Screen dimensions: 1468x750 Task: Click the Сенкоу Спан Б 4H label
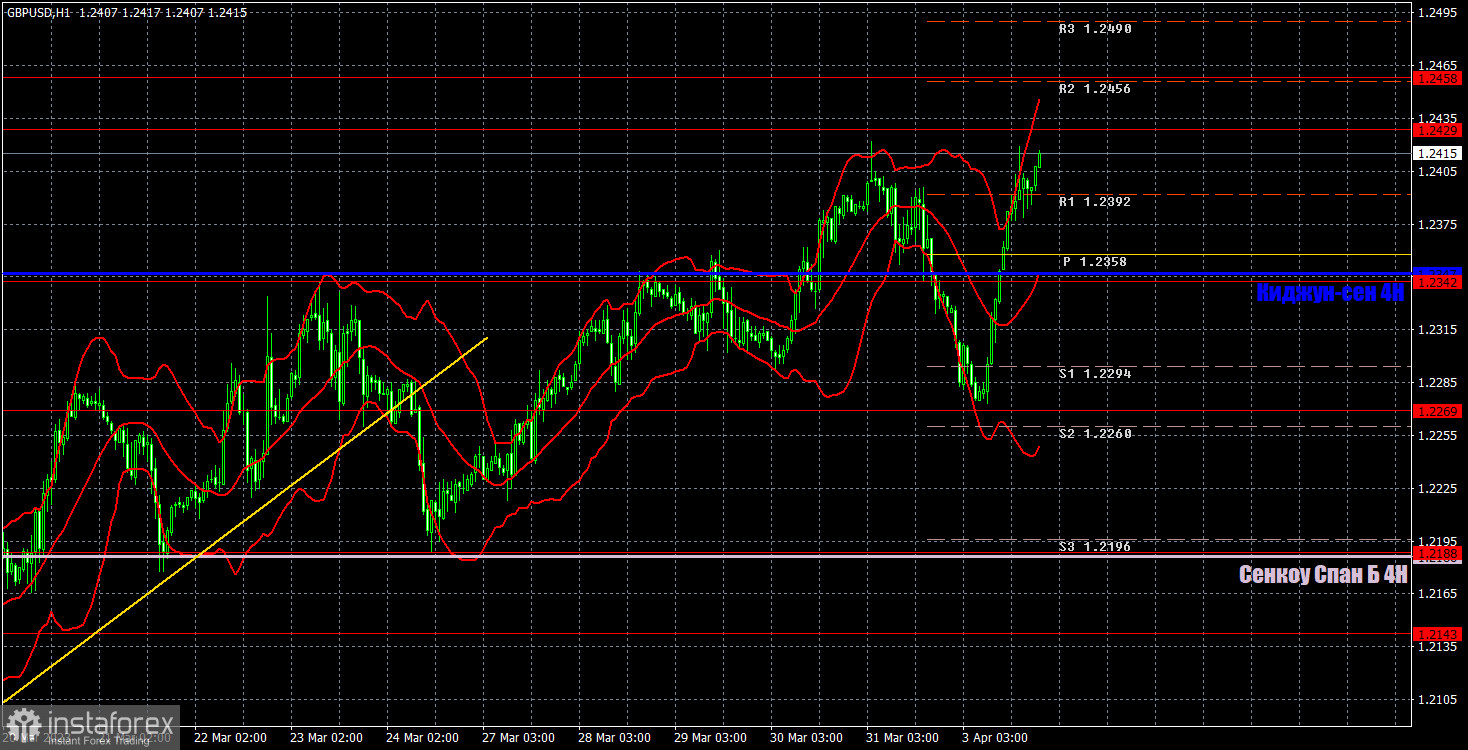(x=1323, y=574)
